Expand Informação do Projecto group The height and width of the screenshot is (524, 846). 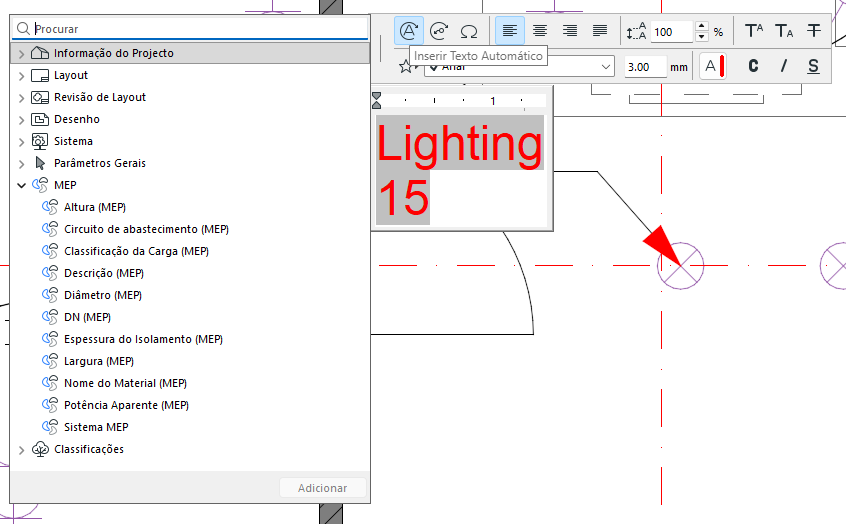pyautogui.click(x=21, y=53)
